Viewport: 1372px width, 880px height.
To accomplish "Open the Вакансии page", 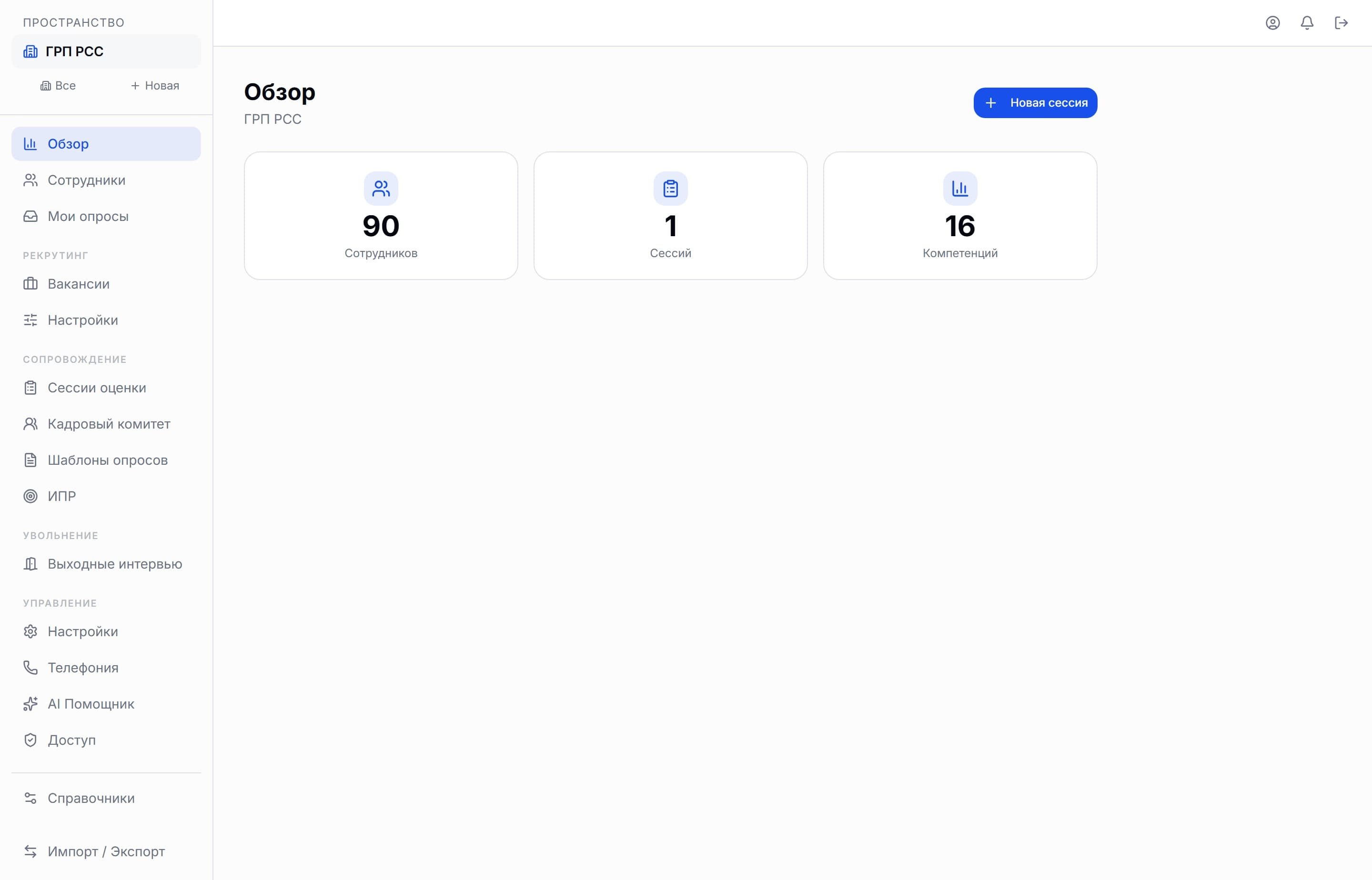I will click(x=106, y=283).
